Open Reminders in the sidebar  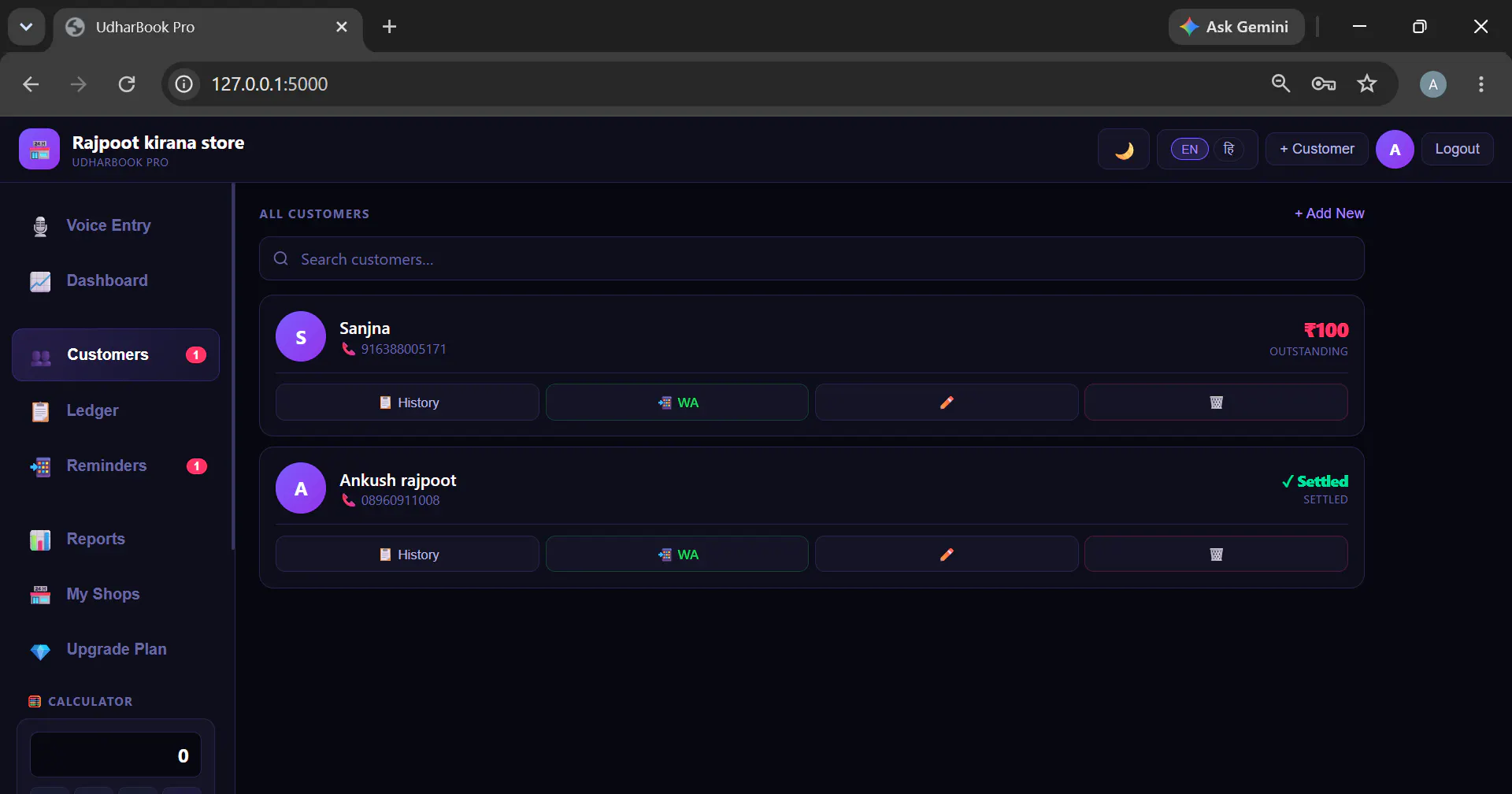[116, 466]
